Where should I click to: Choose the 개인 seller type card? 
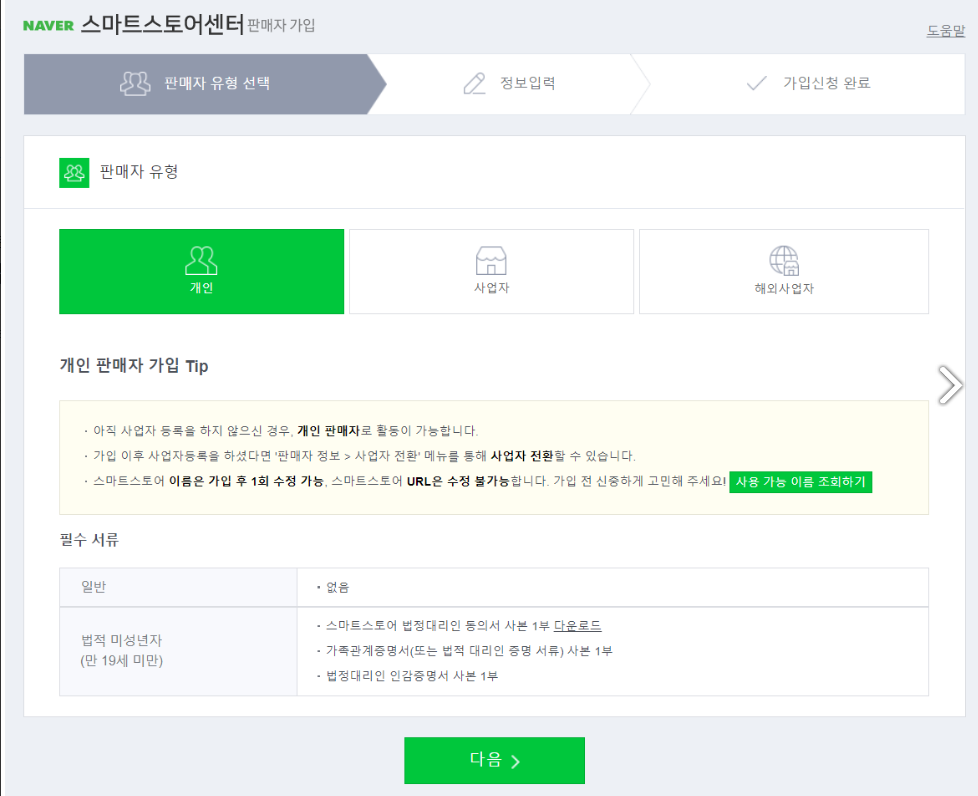[201, 271]
